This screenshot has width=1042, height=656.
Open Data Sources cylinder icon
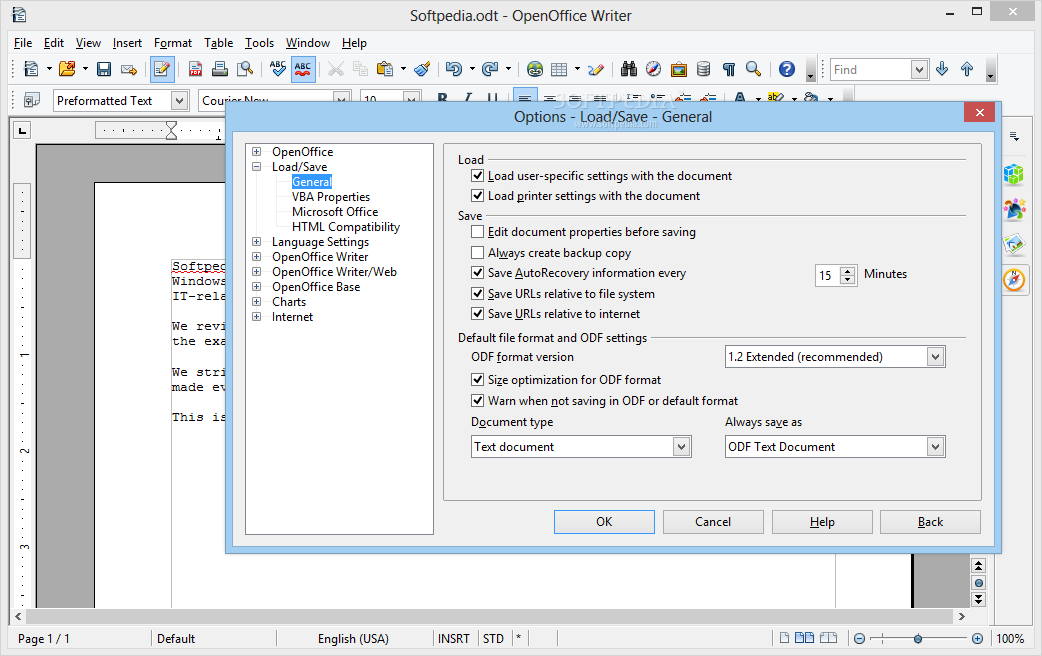tap(703, 69)
